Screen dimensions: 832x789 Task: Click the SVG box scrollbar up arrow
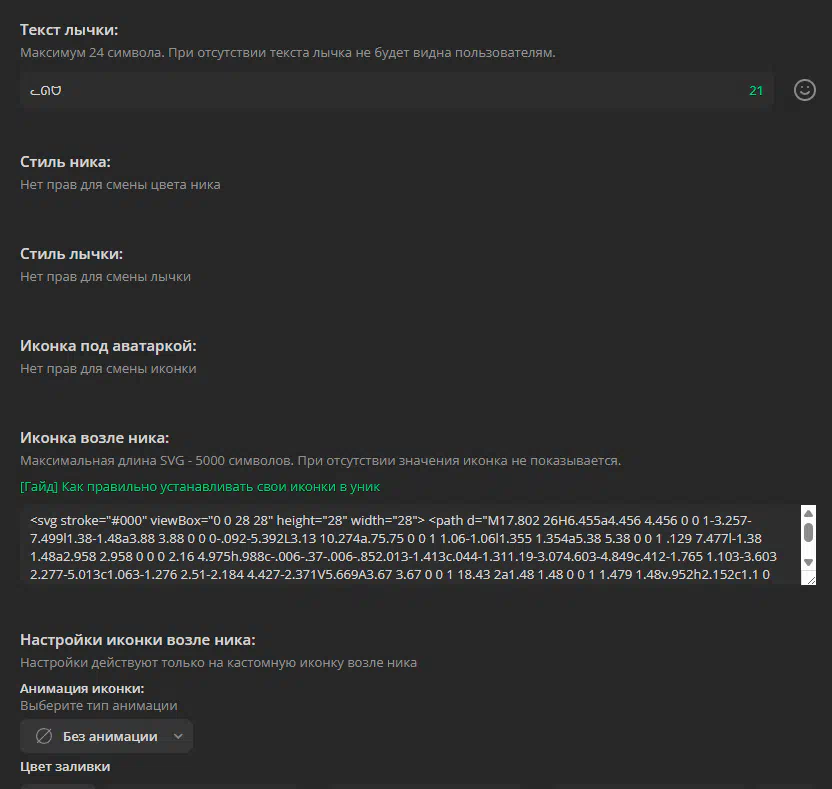pos(808,513)
